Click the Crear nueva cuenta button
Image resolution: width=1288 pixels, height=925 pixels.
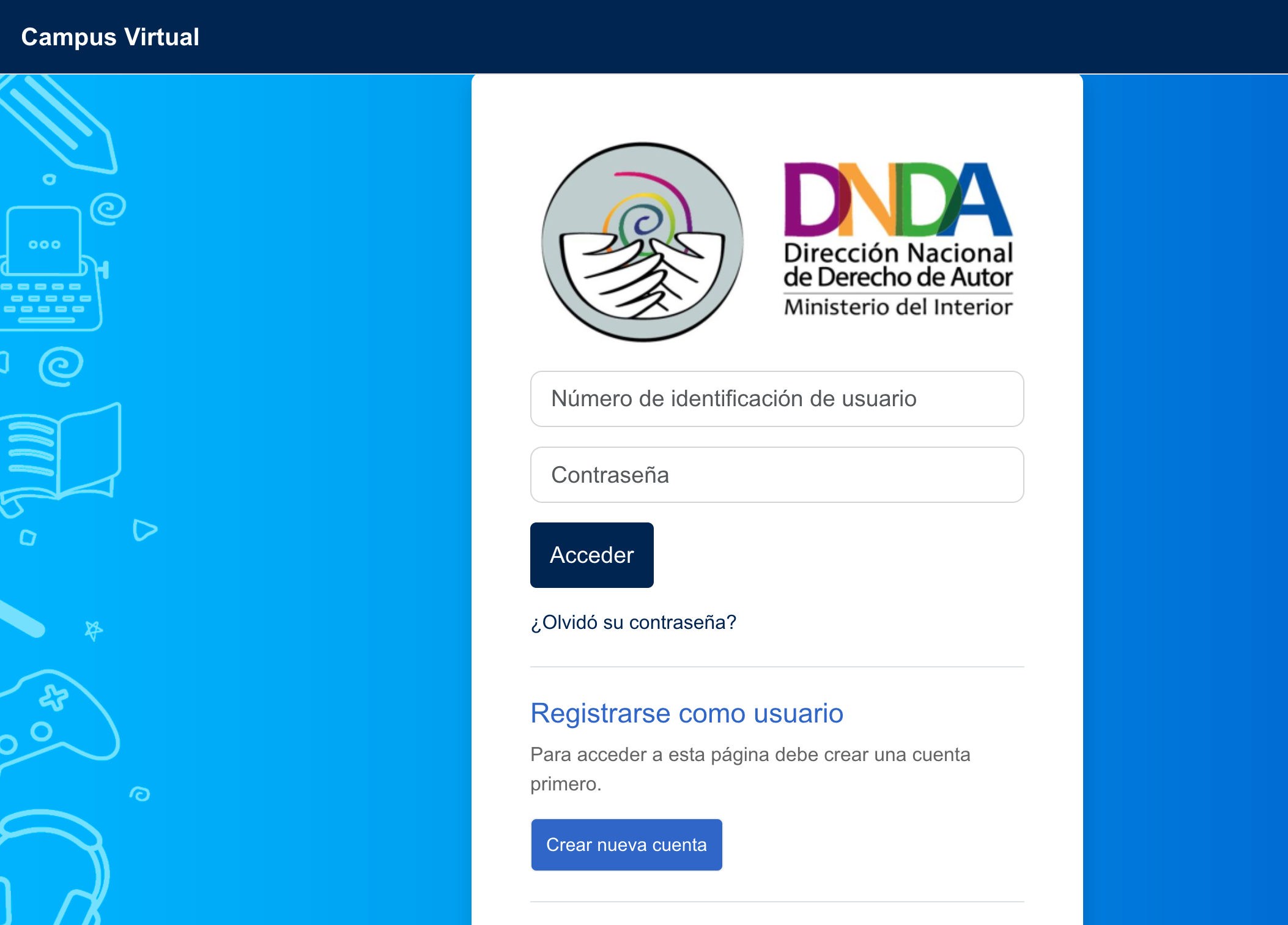[x=626, y=845]
